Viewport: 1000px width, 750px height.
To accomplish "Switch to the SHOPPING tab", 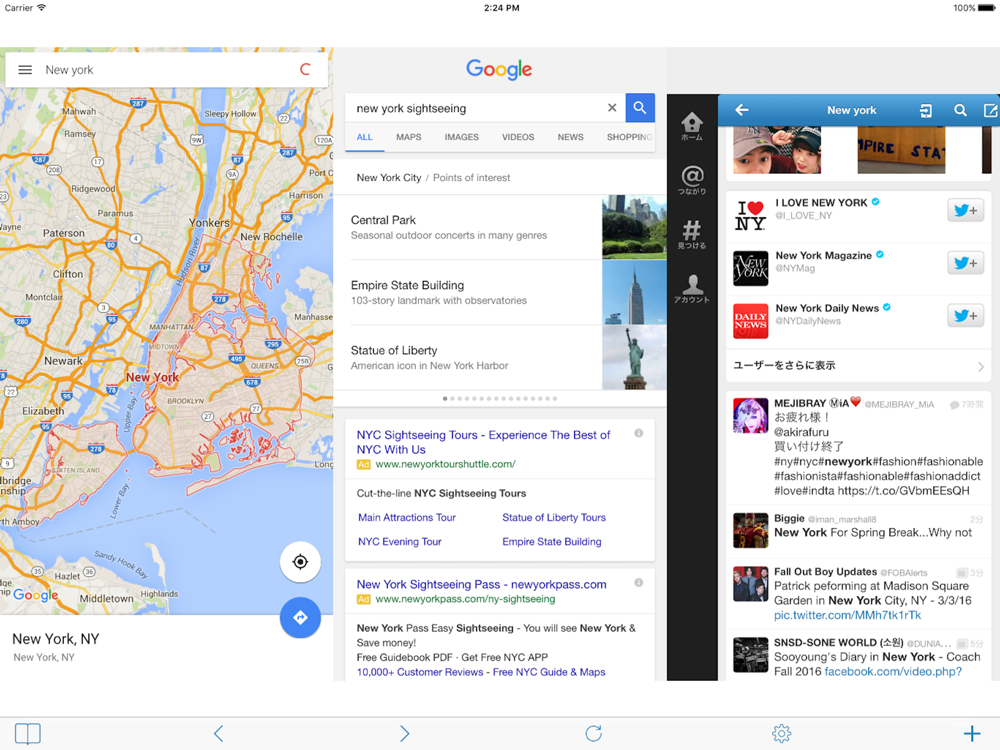I will pyautogui.click(x=629, y=137).
